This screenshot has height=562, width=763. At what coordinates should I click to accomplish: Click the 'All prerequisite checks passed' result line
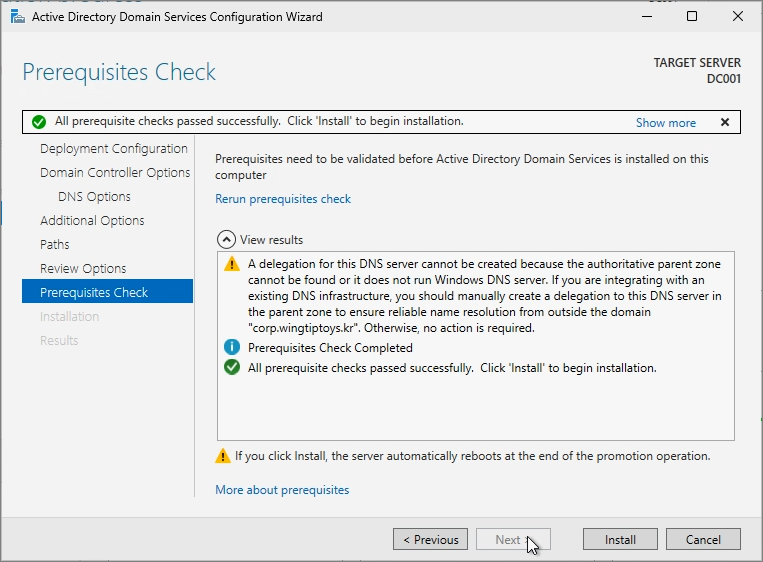pyautogui.click(x=452, y=368)
